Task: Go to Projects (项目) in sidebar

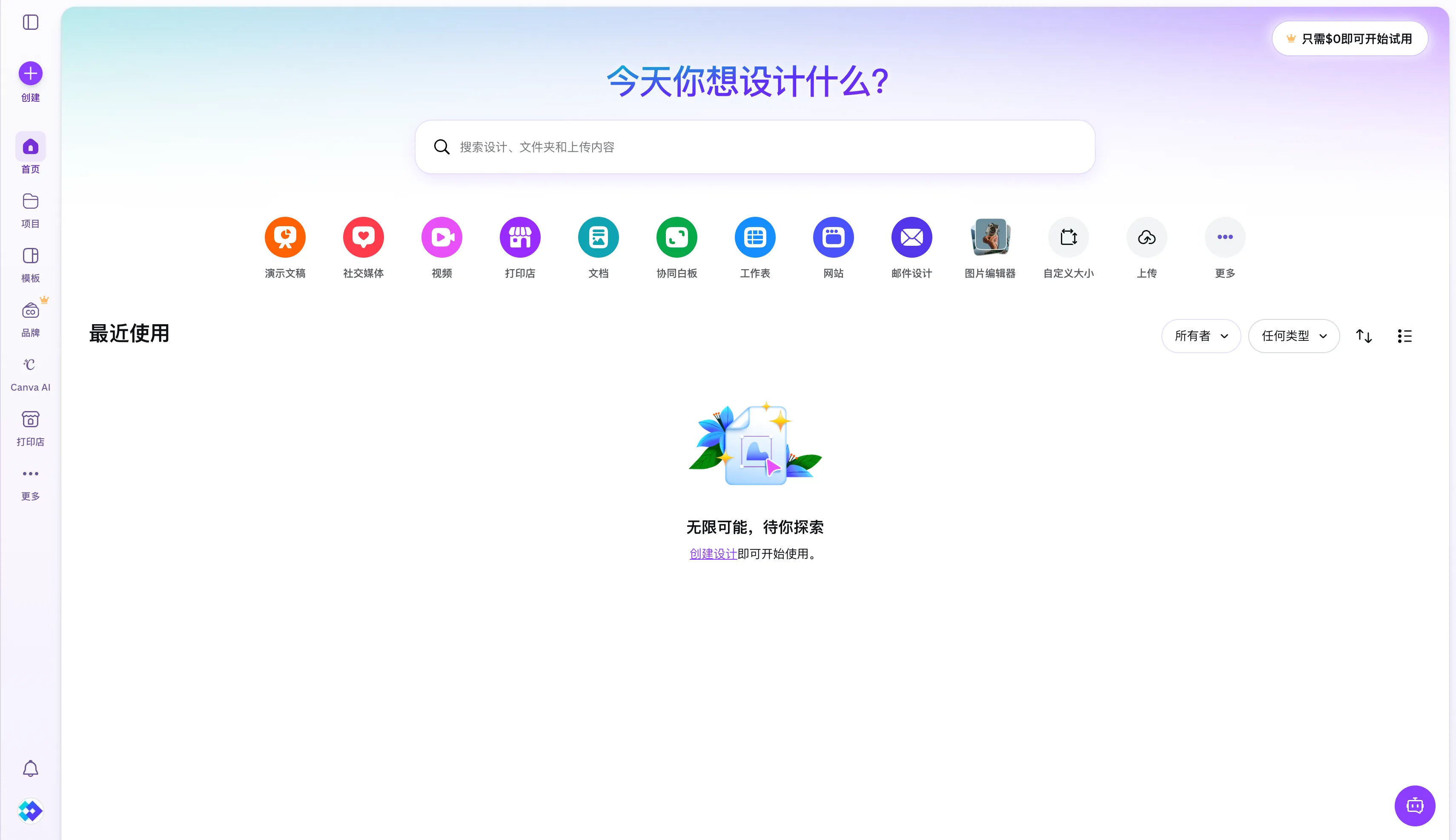Action: [31, 210]
